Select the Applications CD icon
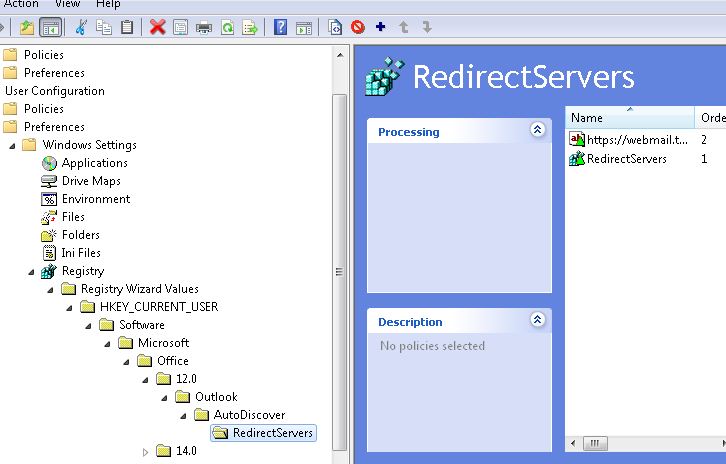The width and height of the screenshot is (726, 464). pyautogui.click(x=49, y=163)
